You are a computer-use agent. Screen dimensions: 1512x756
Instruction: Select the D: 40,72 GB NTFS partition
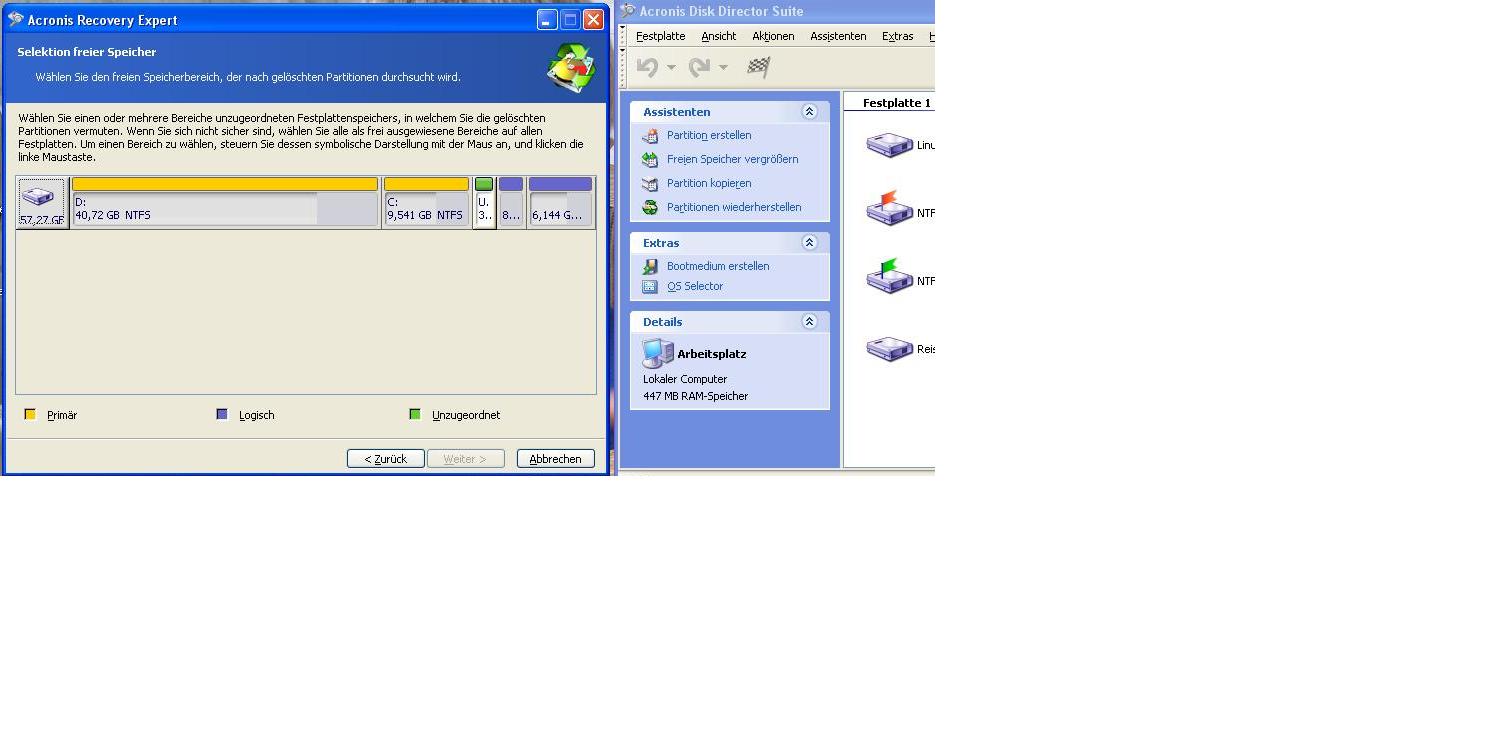[225, 203]
